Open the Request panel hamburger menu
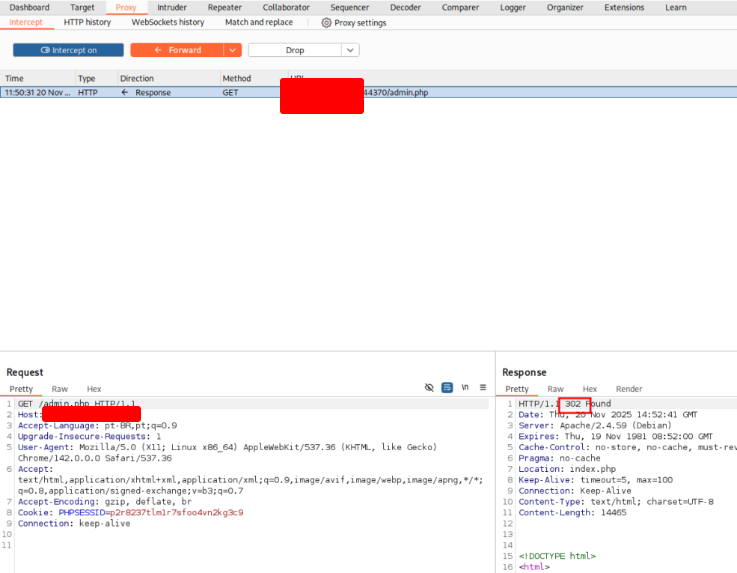The width and height of the screenshot is (737, 573). pos(483,388)
